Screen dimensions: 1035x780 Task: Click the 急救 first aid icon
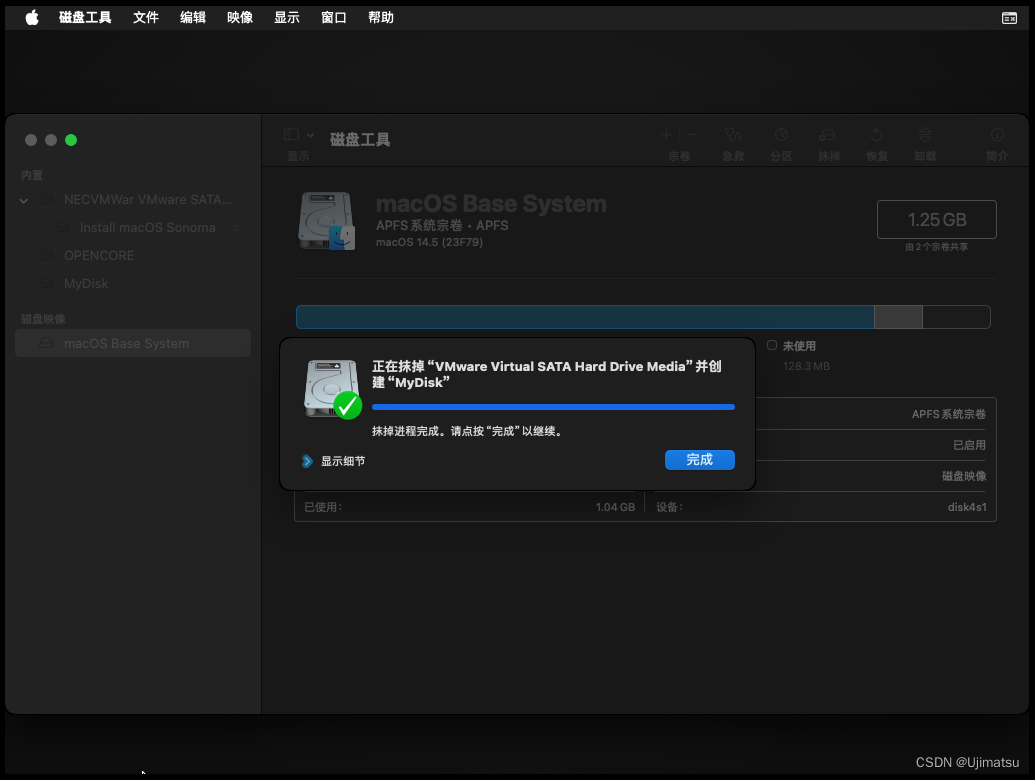tap(733, 135)
